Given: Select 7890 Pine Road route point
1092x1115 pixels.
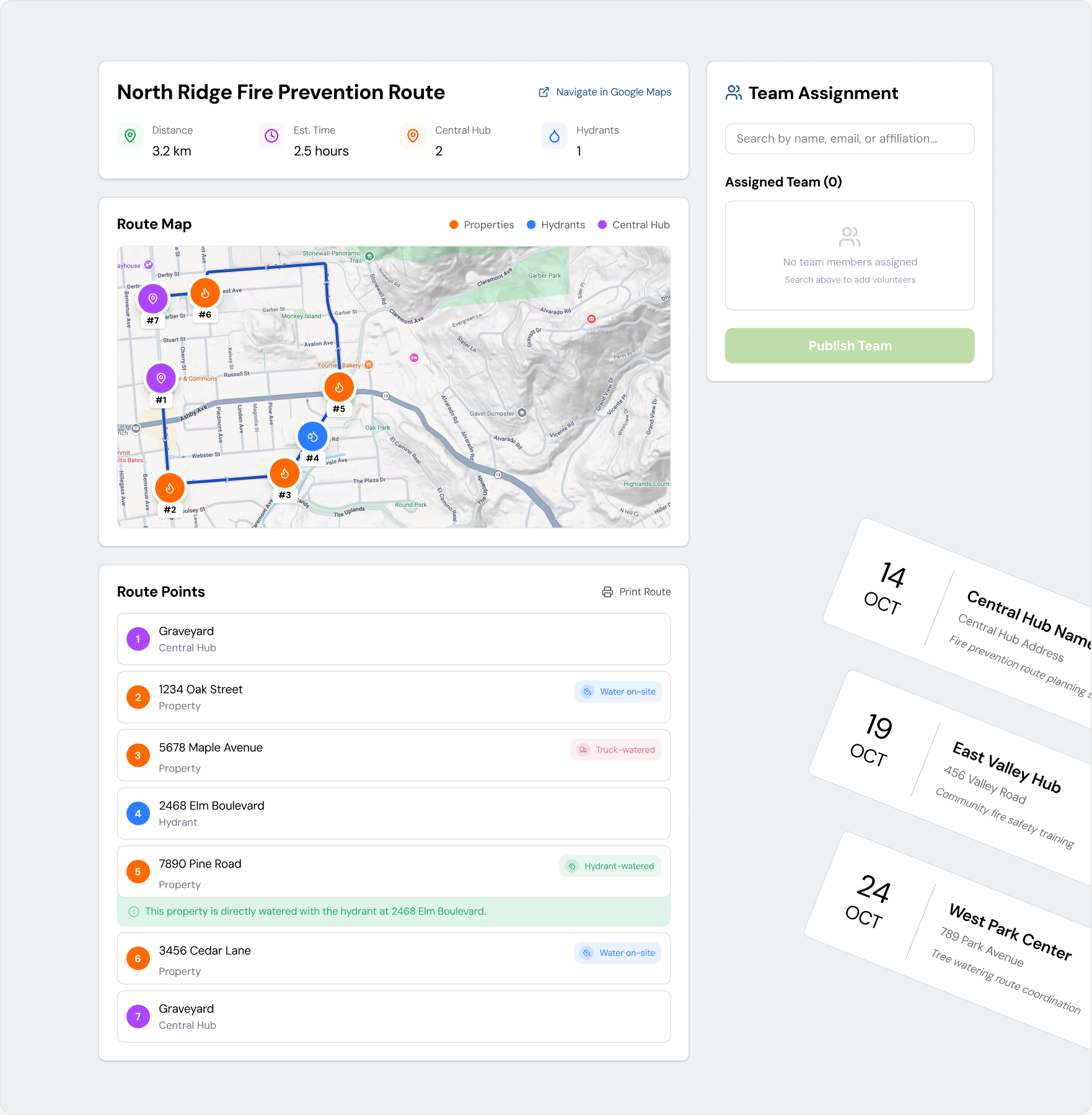Looking at the screenshot, I should click(394, 872).
